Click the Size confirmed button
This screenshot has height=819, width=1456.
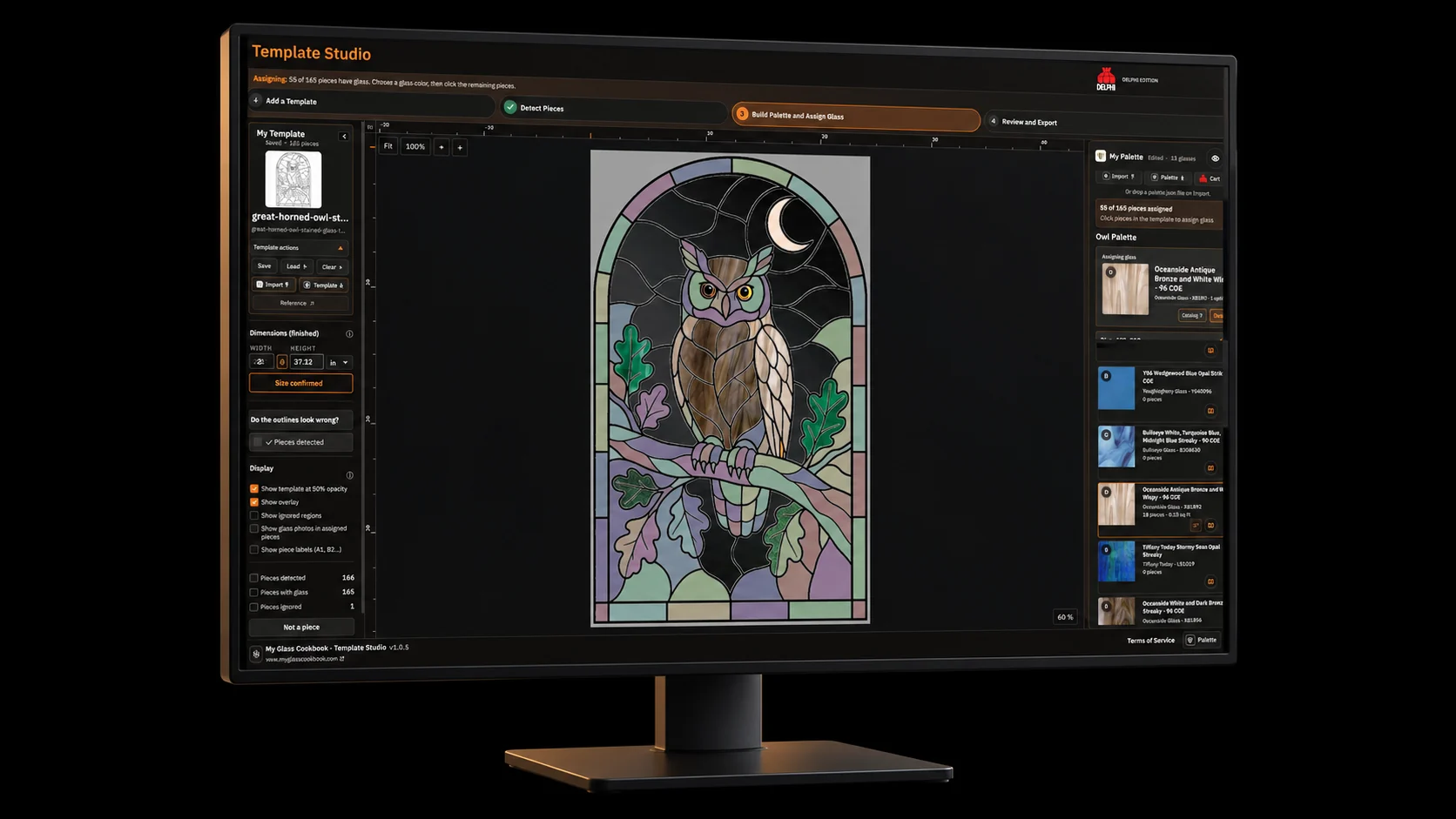tap(300, 383)
